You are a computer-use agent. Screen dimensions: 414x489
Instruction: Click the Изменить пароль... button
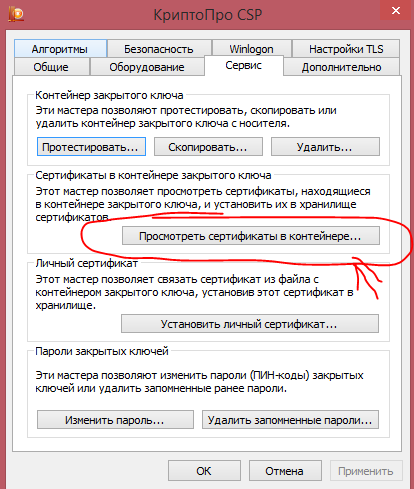tap(115, 420)
